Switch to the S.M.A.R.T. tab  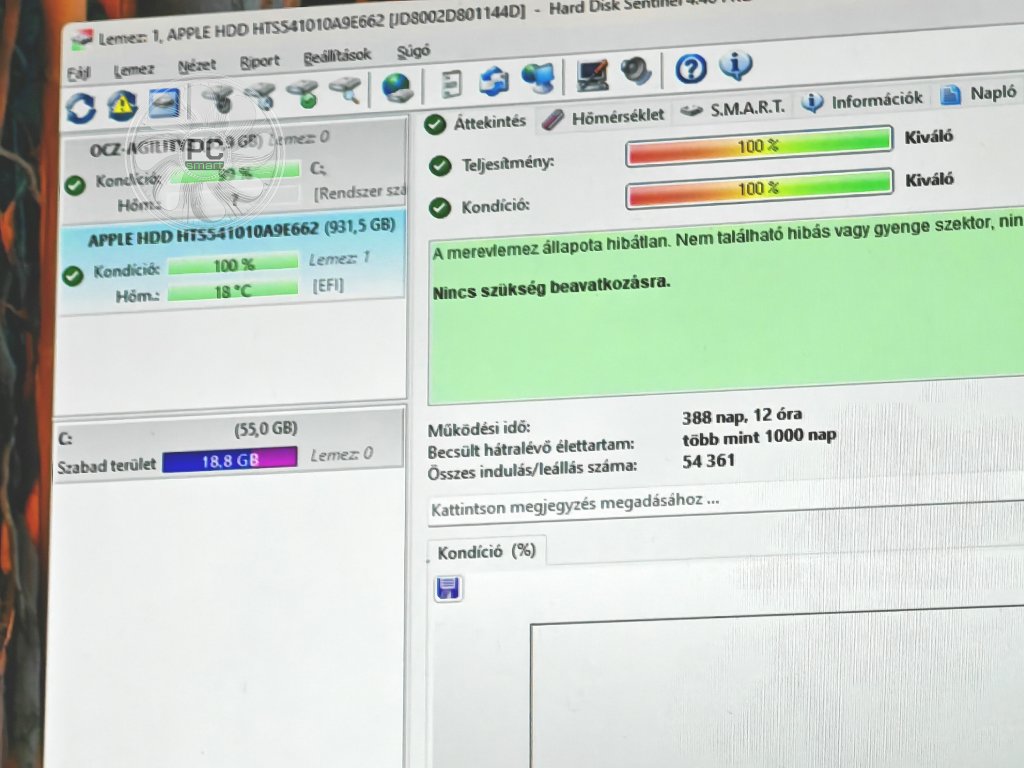pos(733,108)
